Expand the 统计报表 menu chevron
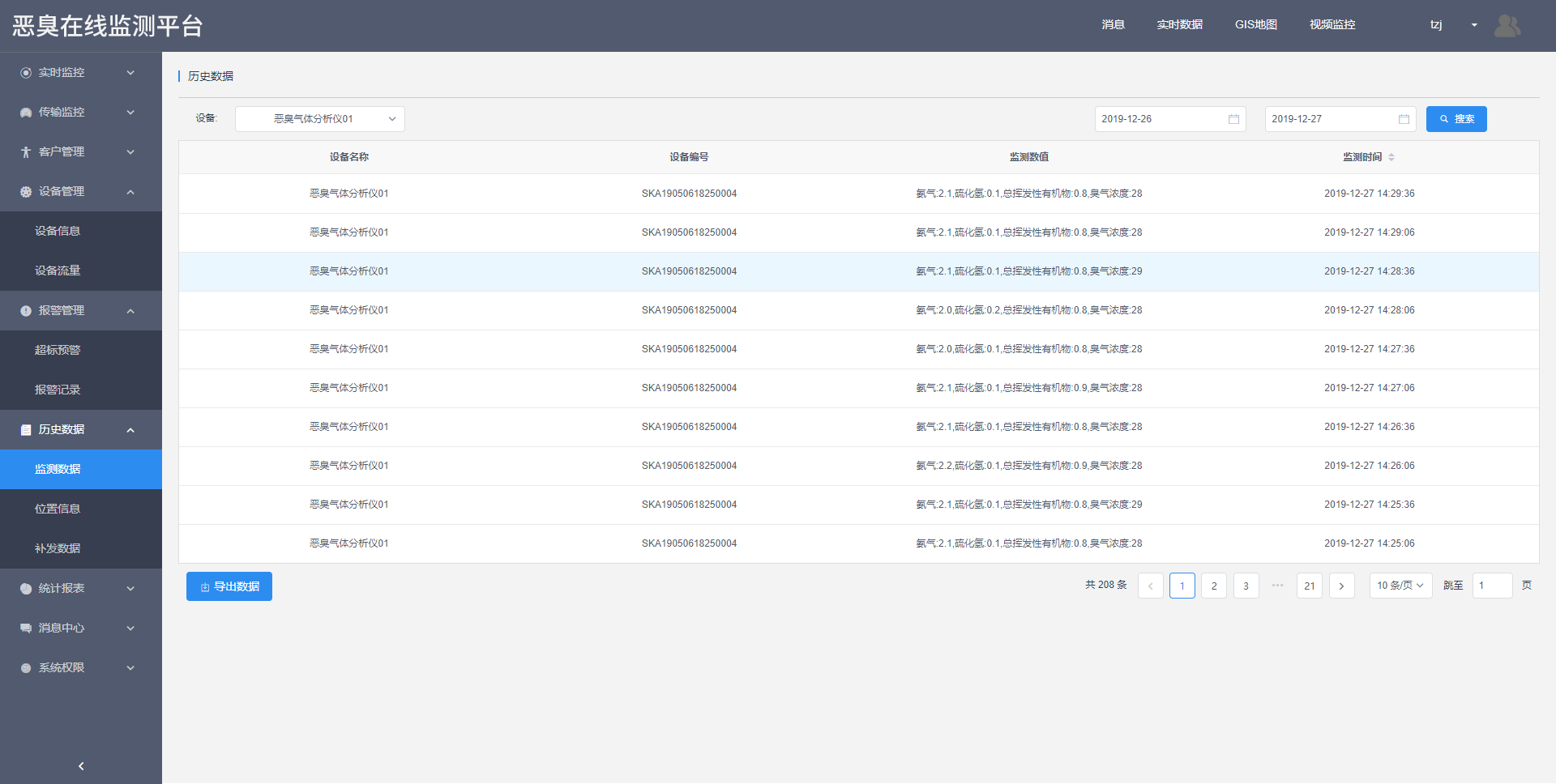Image resolution: width=1556 pixels, height=784 pixels. tap(130, 589)
